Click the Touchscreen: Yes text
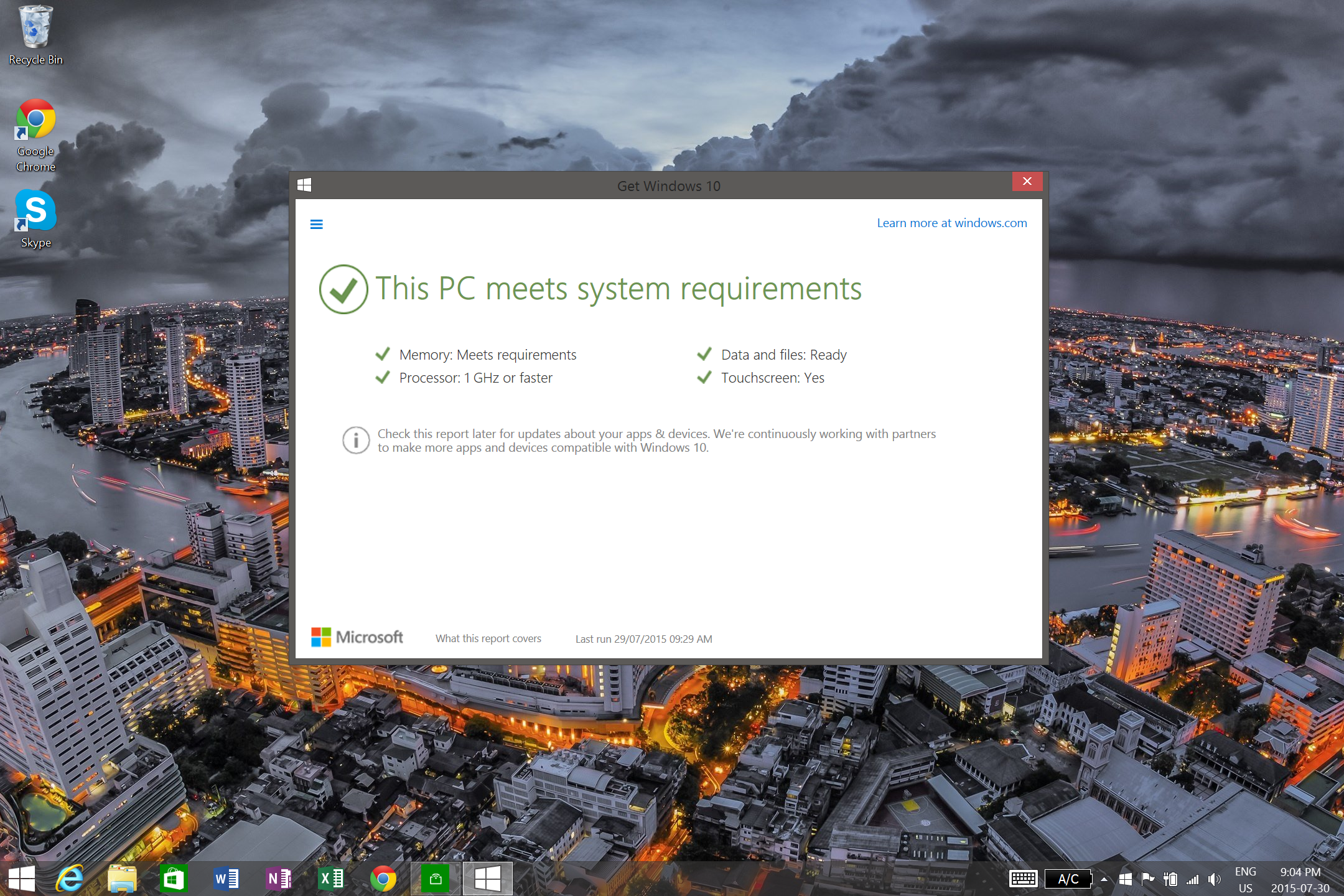The height and width of the screenshot is (896, 1344). pyautogui.click(x=773, y=378)
